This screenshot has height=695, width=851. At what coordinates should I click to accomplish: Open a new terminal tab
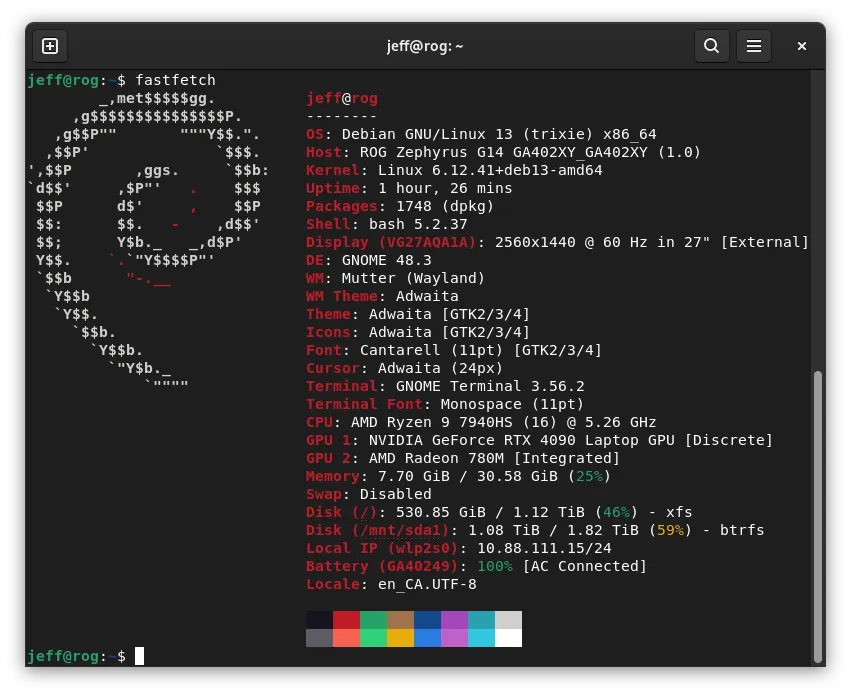(x=50, y=46)
